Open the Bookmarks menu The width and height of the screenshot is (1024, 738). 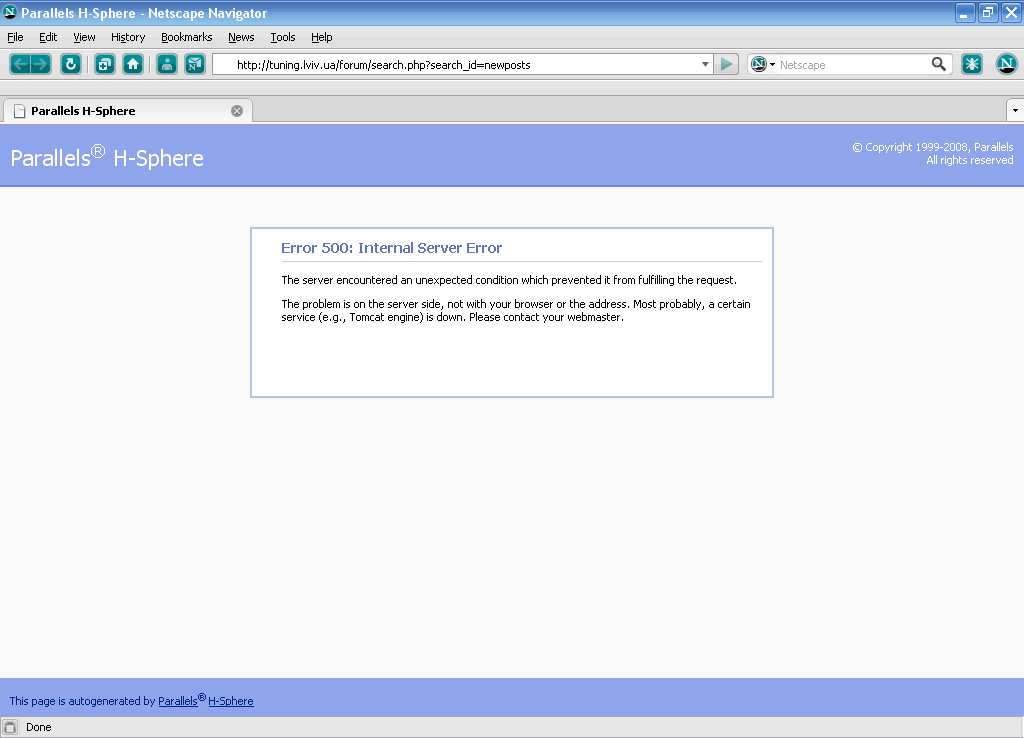click(x=187, y=37)
